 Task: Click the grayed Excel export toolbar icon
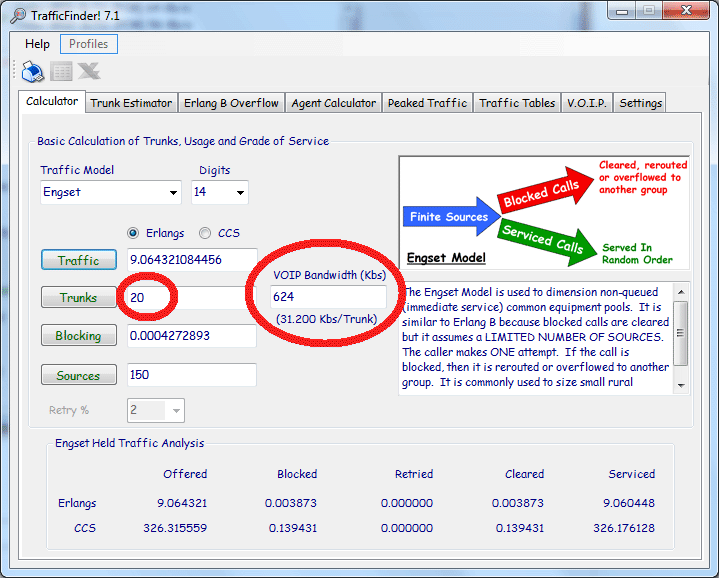click(89, 72)
